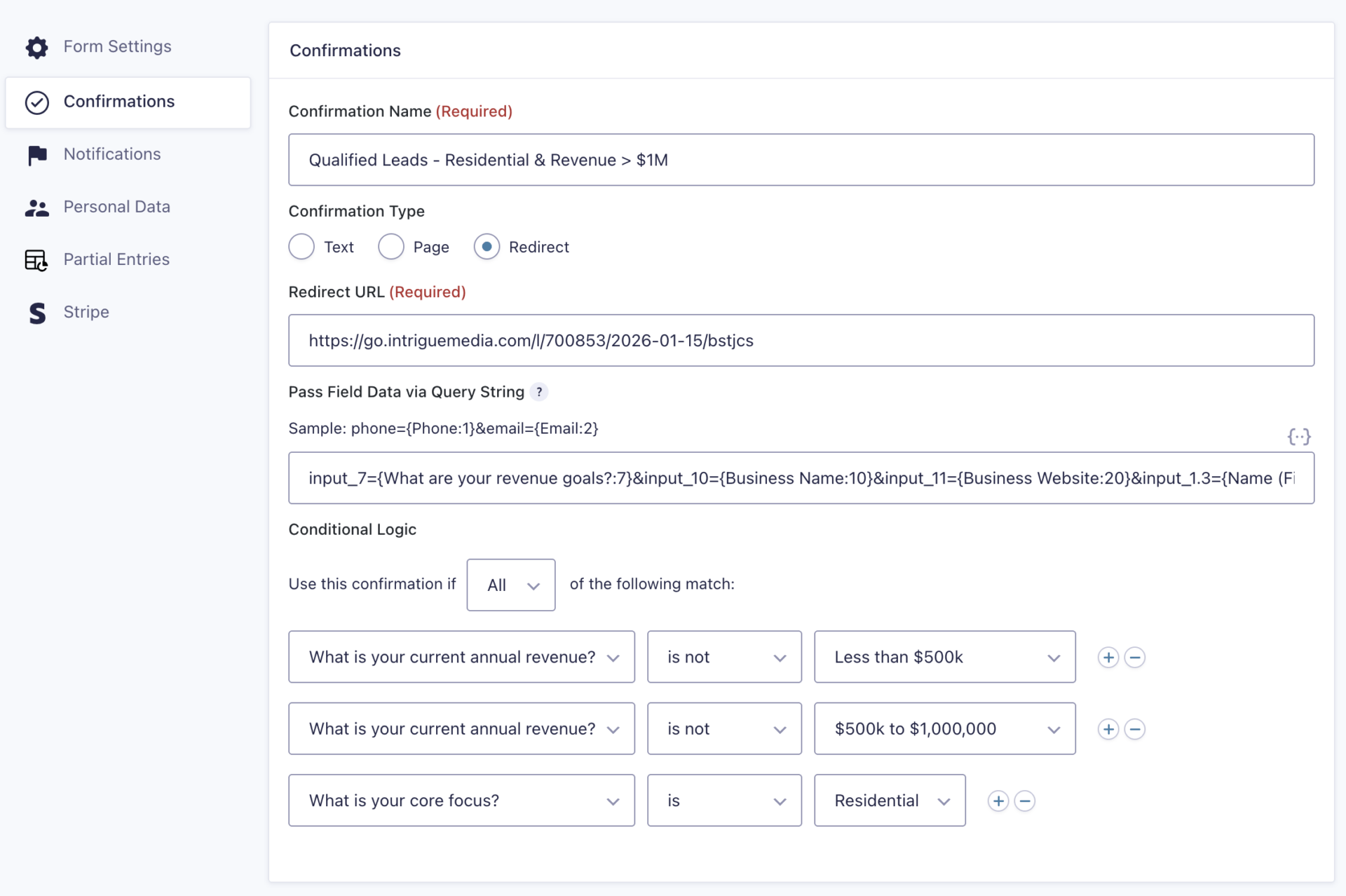The image size is (1346, 896).
Task: Add rule after Less than $500k condition
Action: click(x=1108, y=657)
